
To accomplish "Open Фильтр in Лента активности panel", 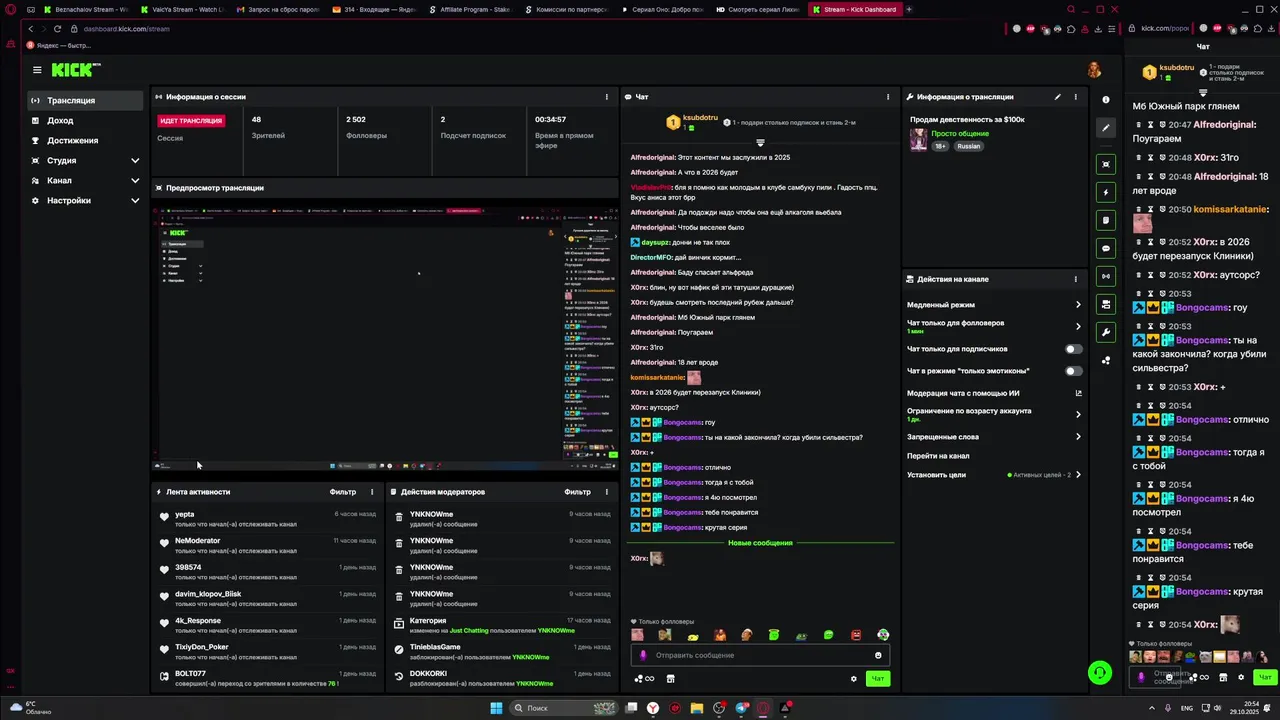I will tap(342, 492).
